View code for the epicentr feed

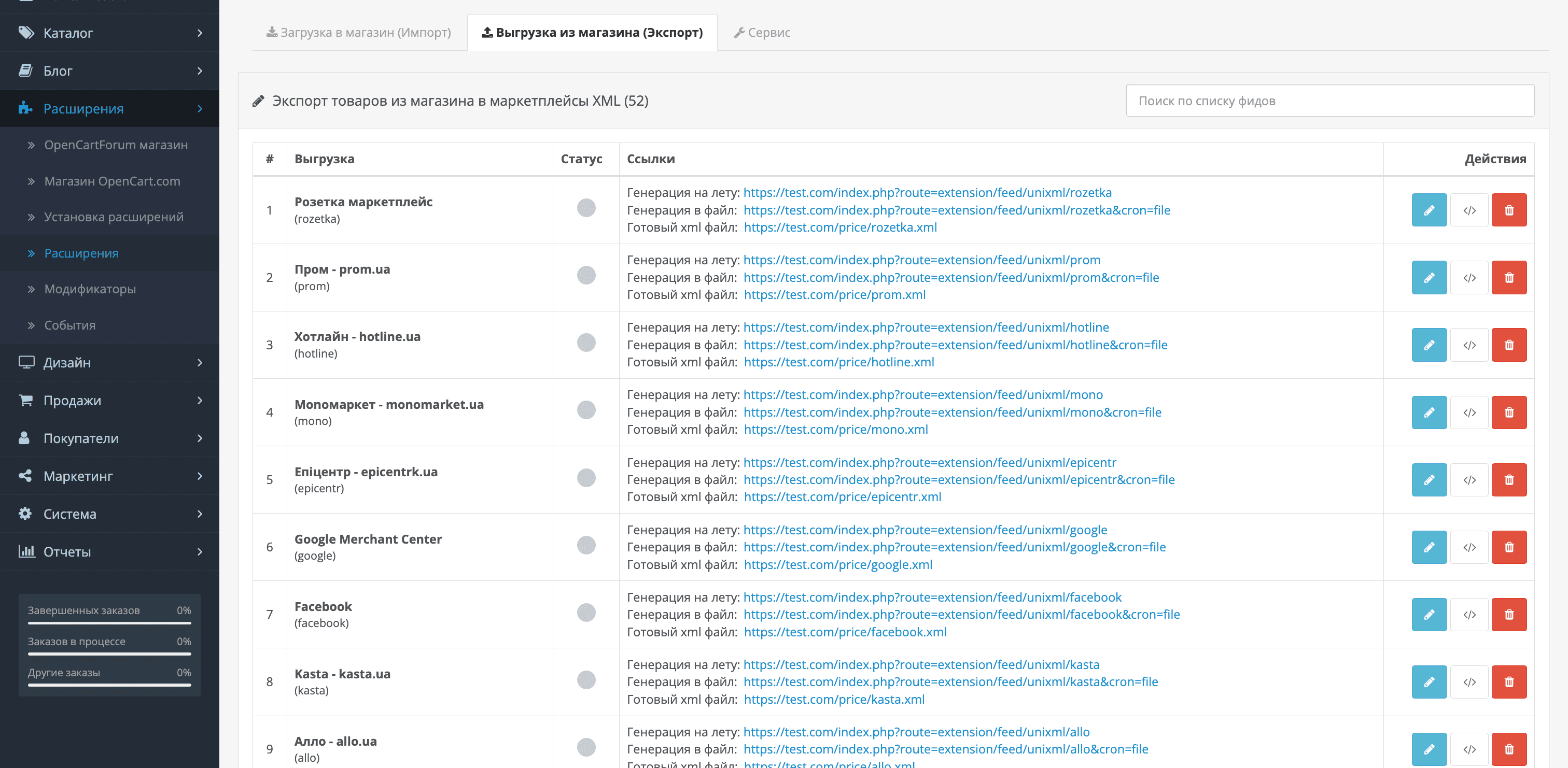[x=1469, y=479]
